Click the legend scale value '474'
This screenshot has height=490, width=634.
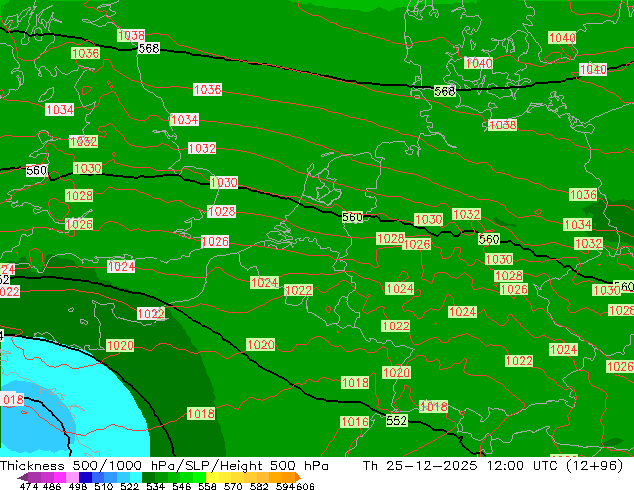[29, 486]
